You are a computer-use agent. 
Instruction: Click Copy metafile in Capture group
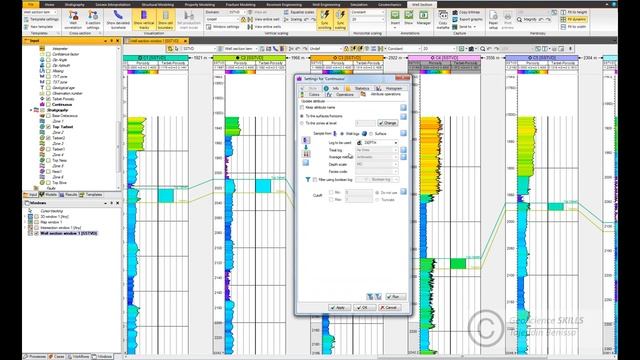click(x=443, y=20)
